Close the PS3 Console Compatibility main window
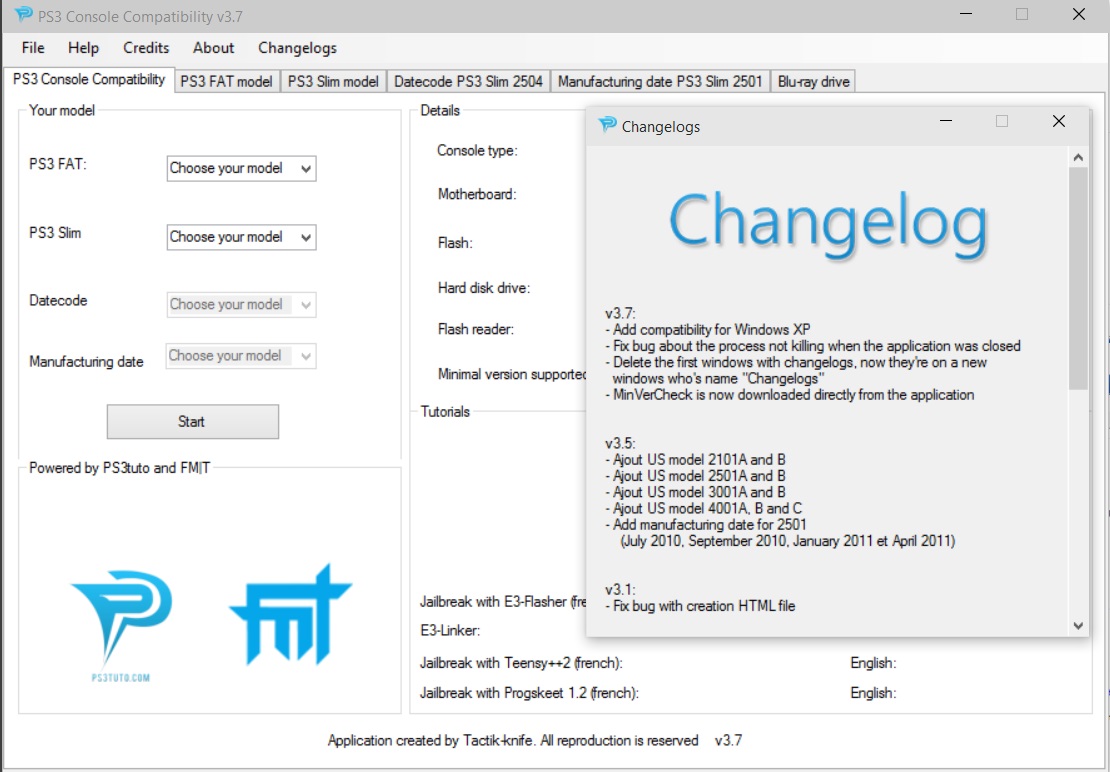1110x772 pixels. 1079,14
